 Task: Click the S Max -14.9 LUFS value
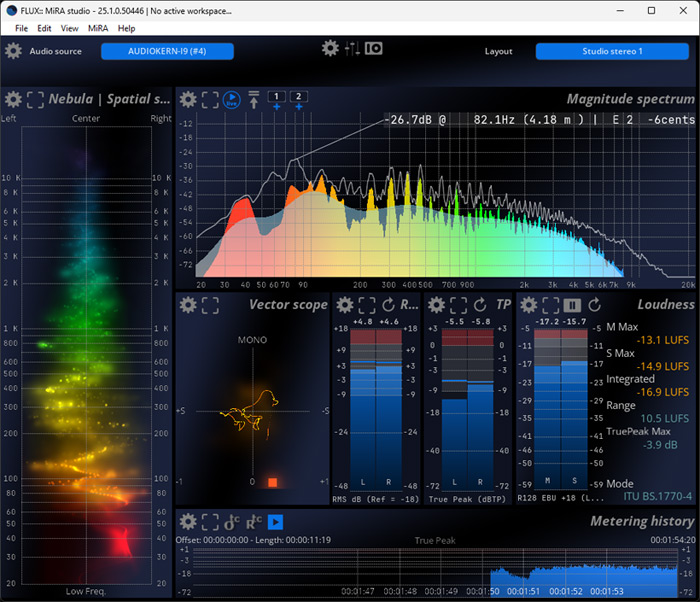coord(662,366)
